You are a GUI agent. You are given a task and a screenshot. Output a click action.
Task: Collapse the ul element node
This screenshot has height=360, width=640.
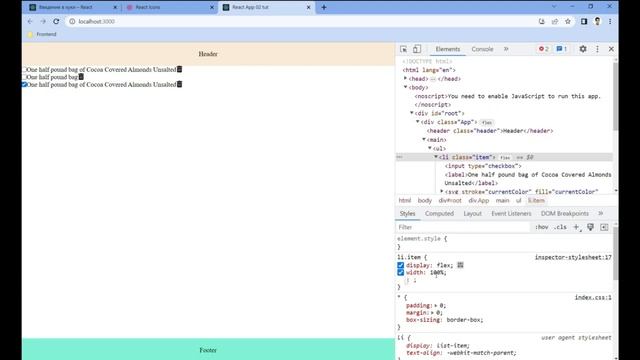coord(430,148)
